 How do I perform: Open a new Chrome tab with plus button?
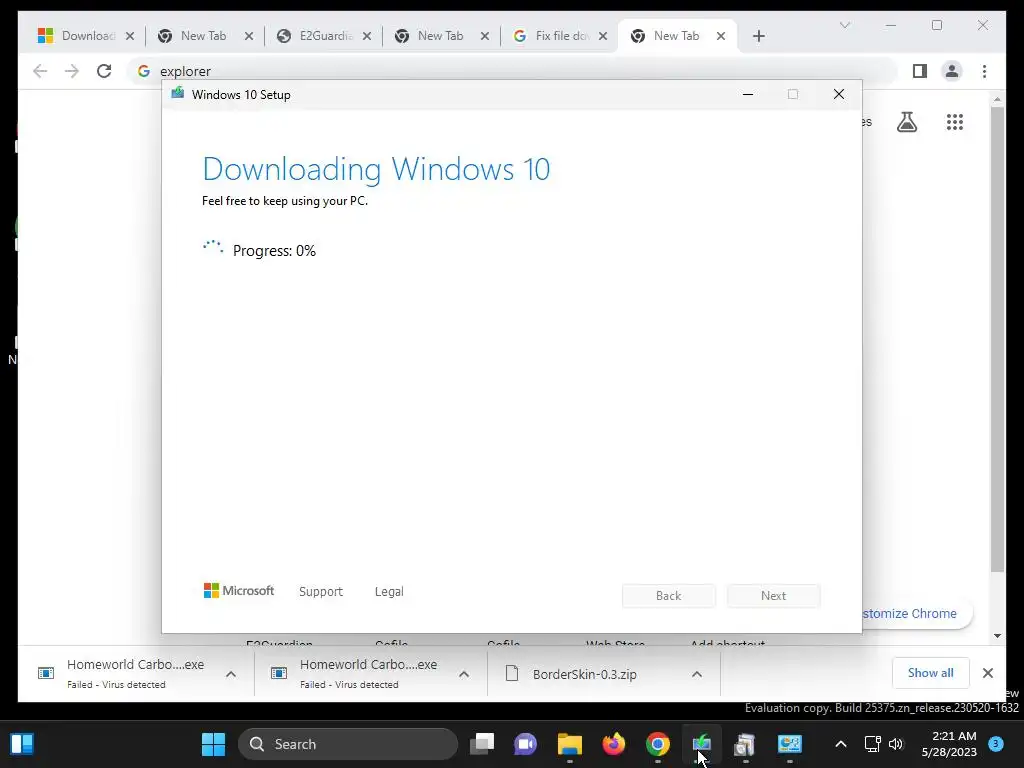pos(758,37)
